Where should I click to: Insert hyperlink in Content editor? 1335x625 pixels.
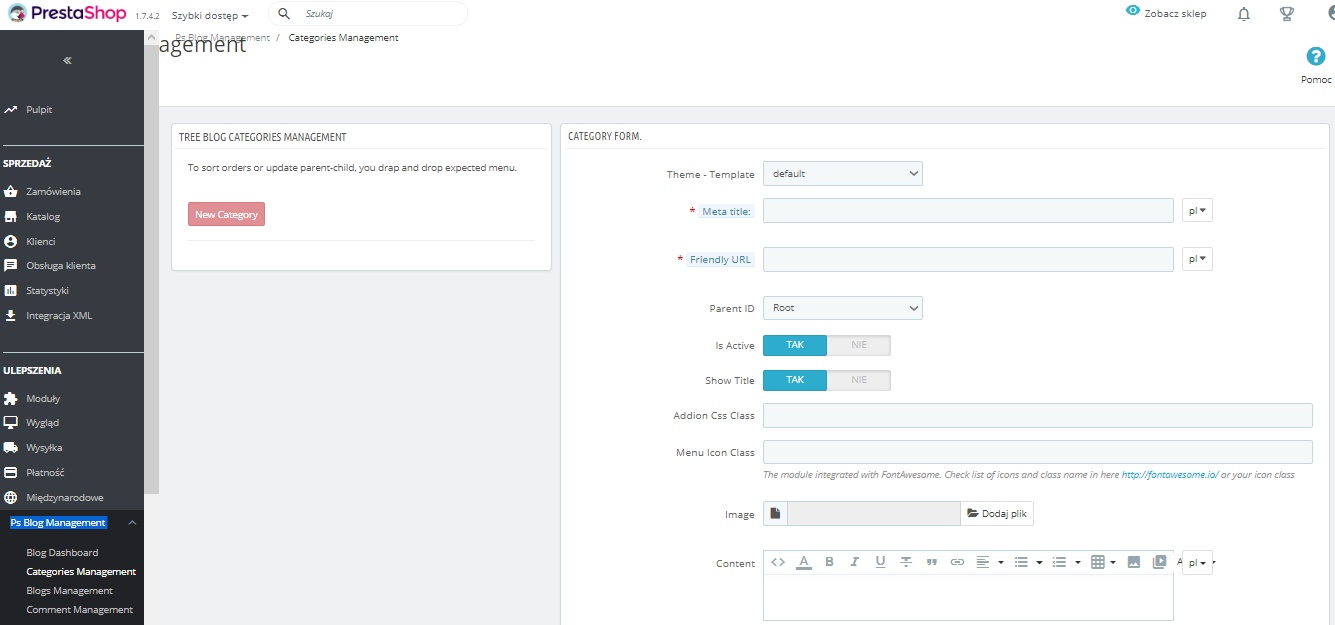[957, 562]
